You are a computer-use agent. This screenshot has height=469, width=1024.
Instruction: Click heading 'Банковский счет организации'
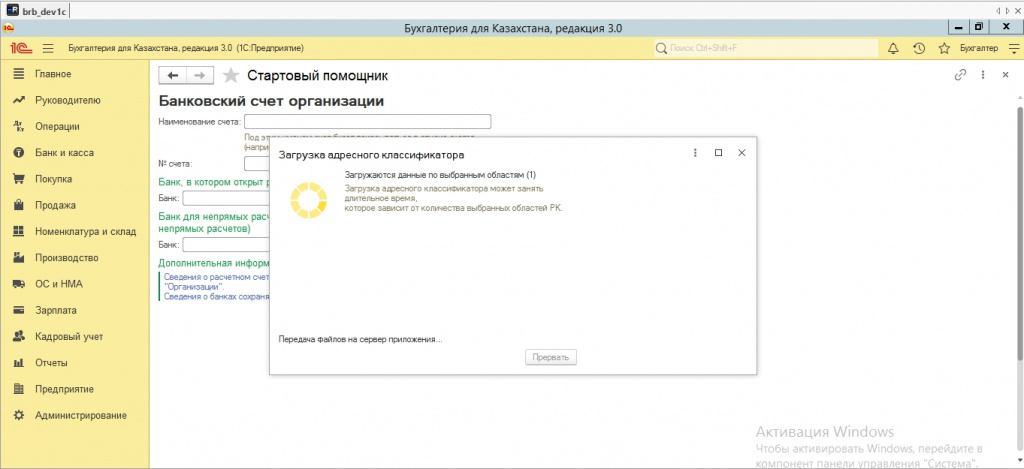point(271,101)
